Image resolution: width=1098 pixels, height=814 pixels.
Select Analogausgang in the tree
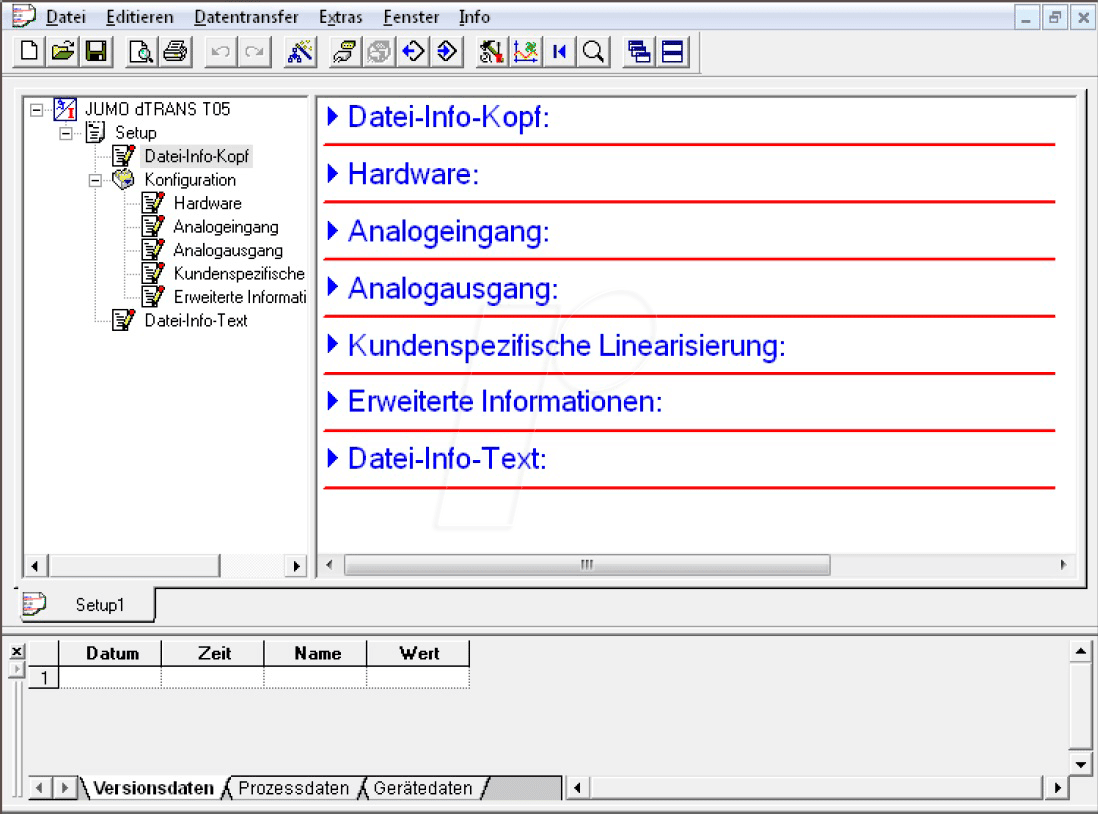[227, 251]
